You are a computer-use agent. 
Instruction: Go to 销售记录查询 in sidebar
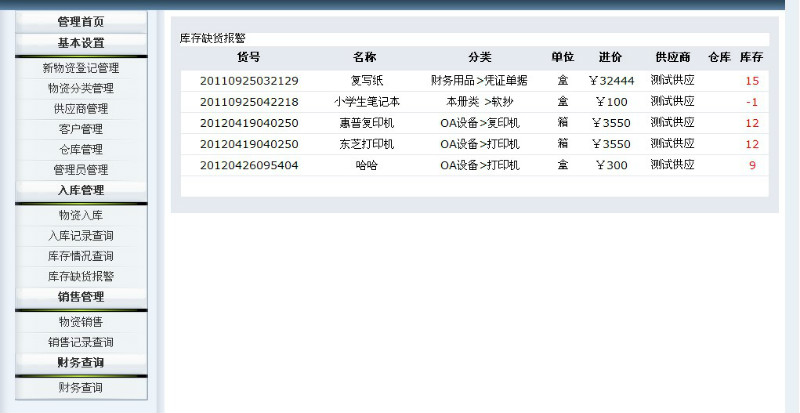click(80, 342)
